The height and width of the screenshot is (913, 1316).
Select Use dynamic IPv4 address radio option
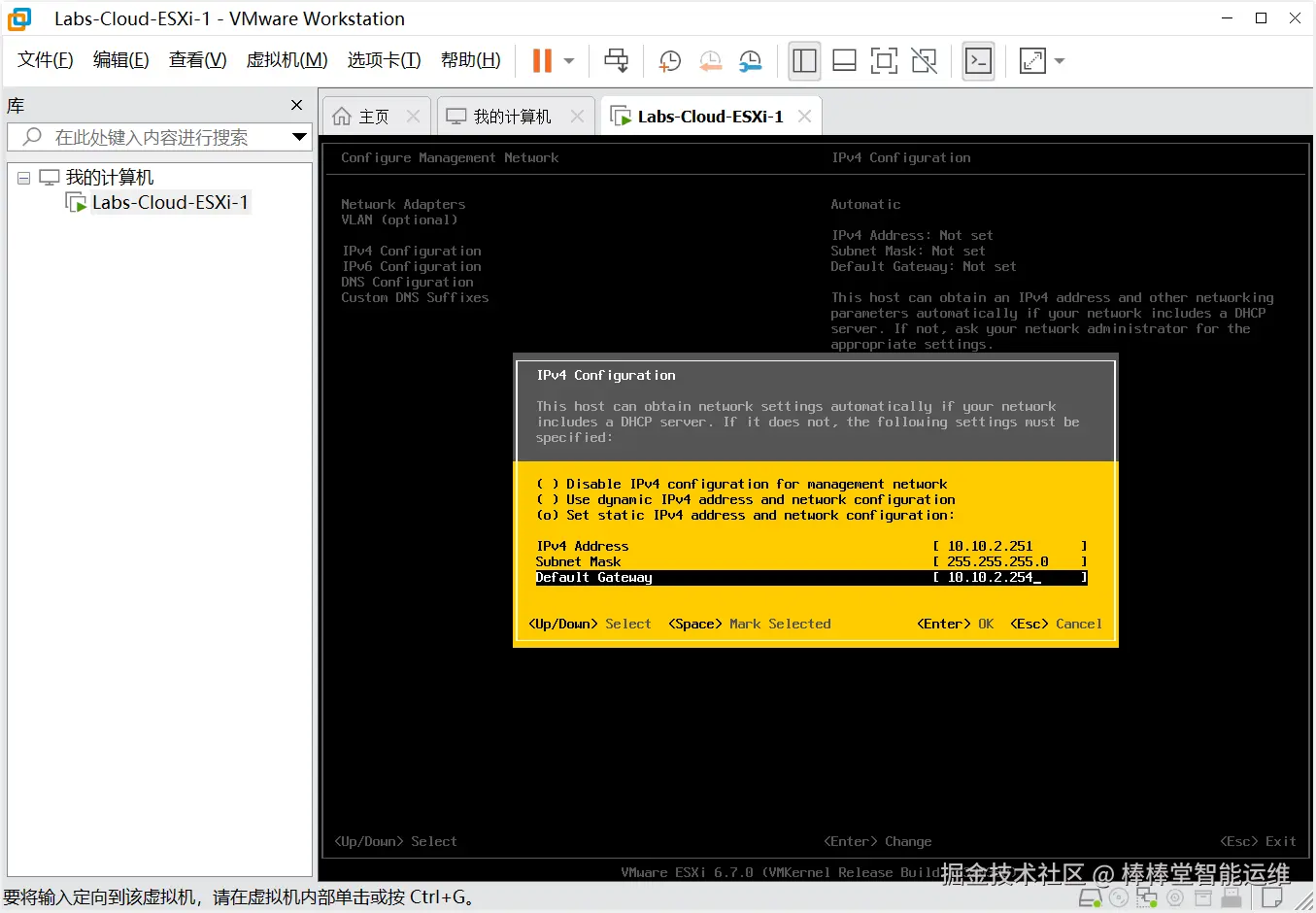click(746, 499)
